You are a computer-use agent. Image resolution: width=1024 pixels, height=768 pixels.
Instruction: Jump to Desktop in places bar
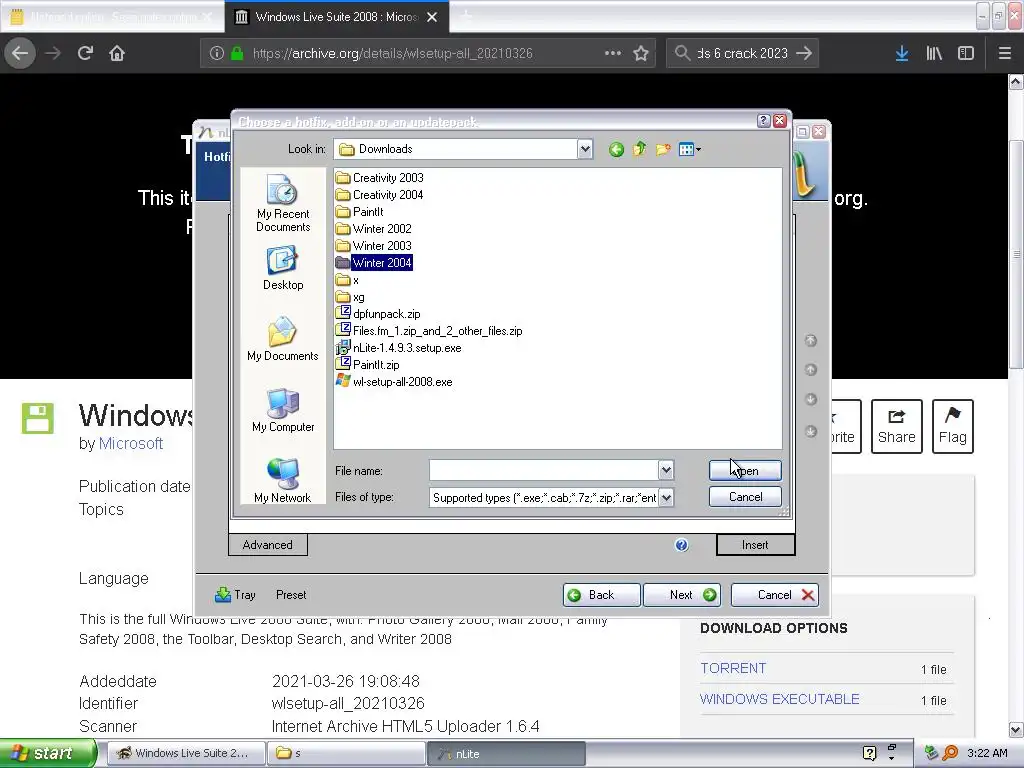point(283,268)
